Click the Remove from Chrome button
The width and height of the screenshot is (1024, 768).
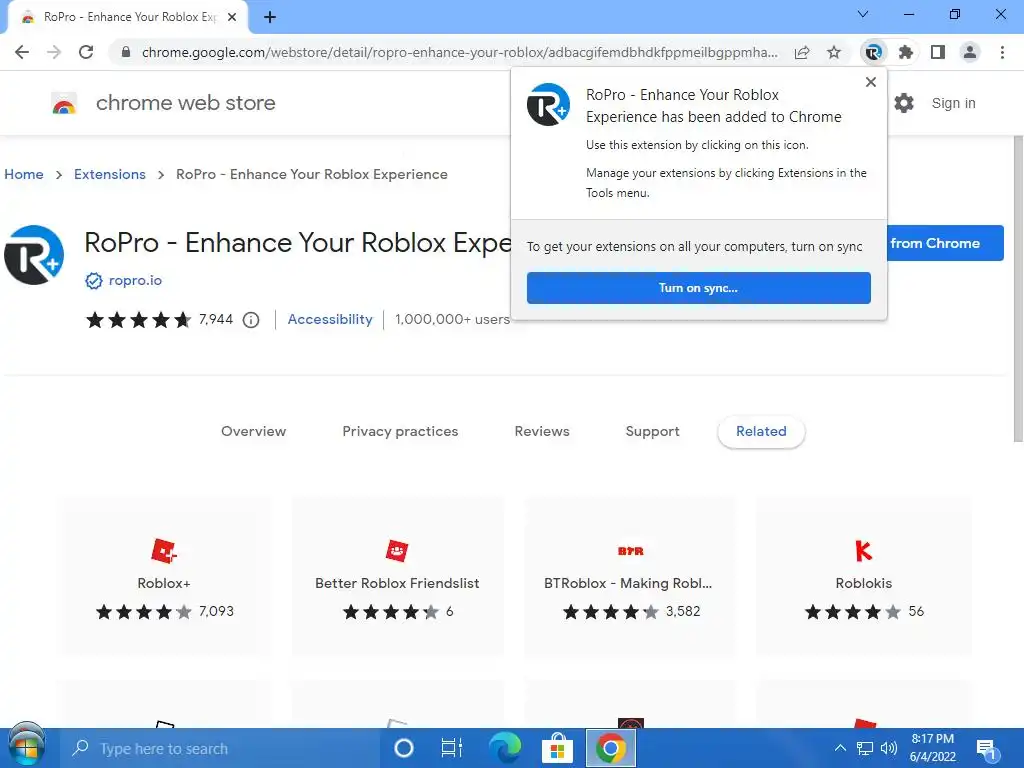tap(944, 243)
